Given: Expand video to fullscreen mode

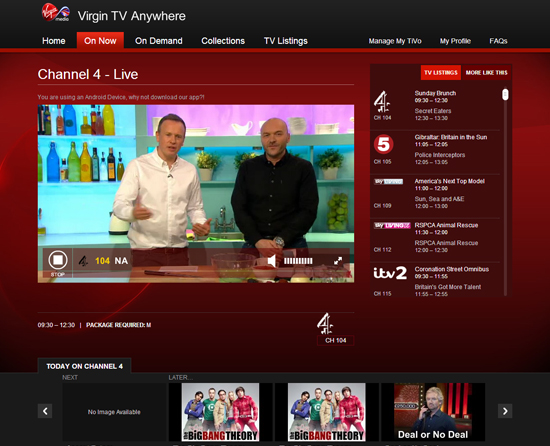Looking at the screenshot, I should click(x=338, y=261).
